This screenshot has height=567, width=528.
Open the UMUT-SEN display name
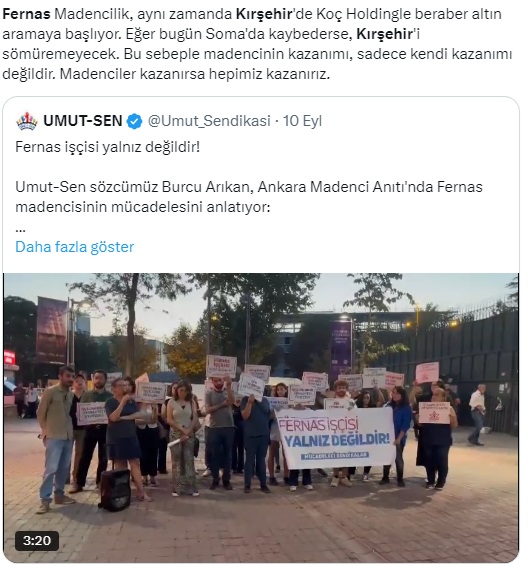83,121
